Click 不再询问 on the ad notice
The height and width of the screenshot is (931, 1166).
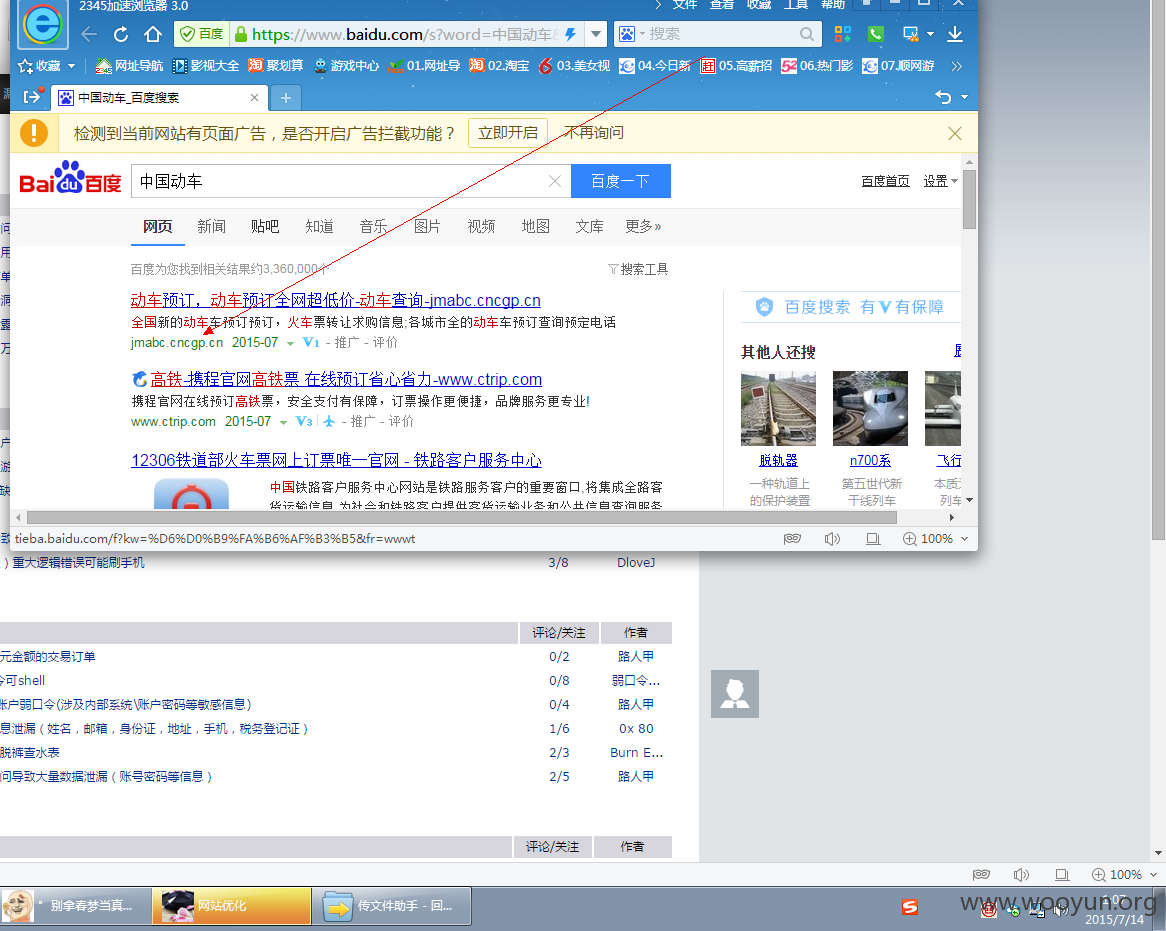[593, 133]
